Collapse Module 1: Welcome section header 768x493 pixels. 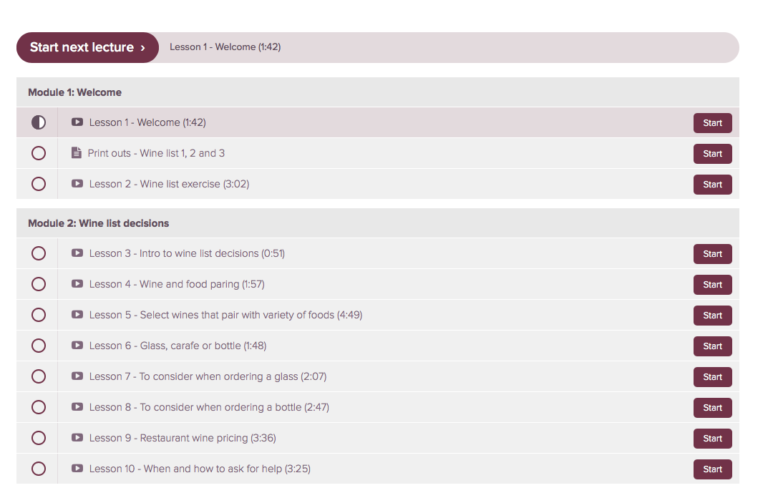(75, 92)
